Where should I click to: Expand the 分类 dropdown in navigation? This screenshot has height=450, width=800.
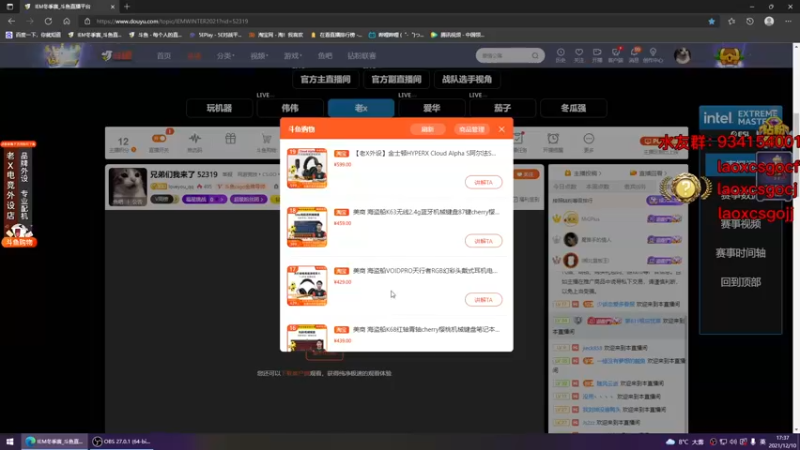(226, 56)
